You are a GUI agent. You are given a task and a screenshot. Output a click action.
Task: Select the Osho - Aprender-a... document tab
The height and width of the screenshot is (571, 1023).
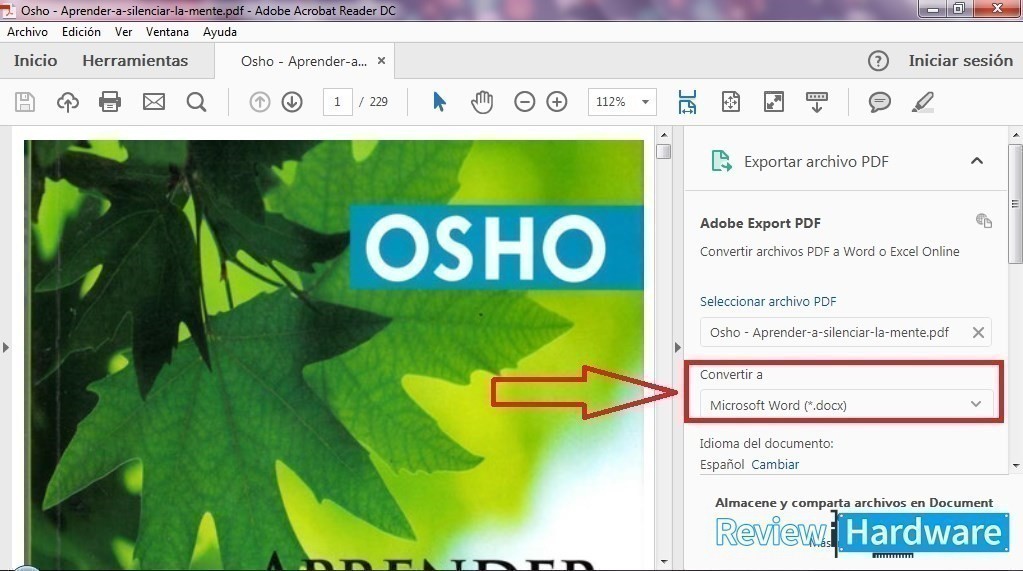click(x=304, y=61)
